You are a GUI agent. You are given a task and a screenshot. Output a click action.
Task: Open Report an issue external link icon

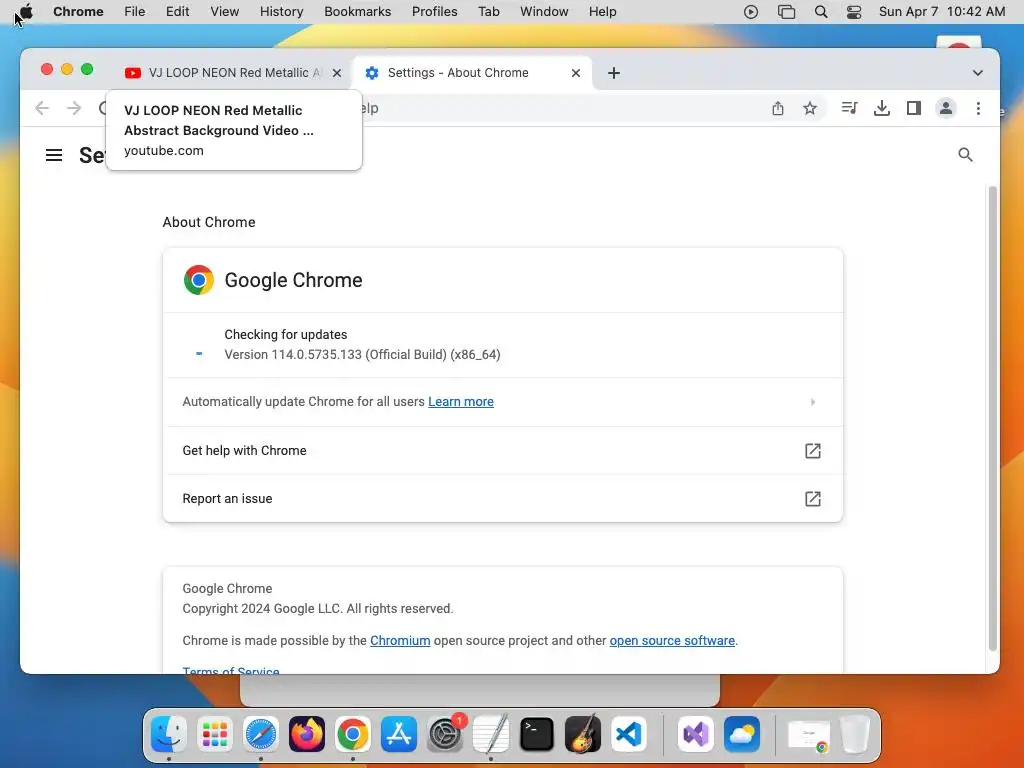(812, 499)
